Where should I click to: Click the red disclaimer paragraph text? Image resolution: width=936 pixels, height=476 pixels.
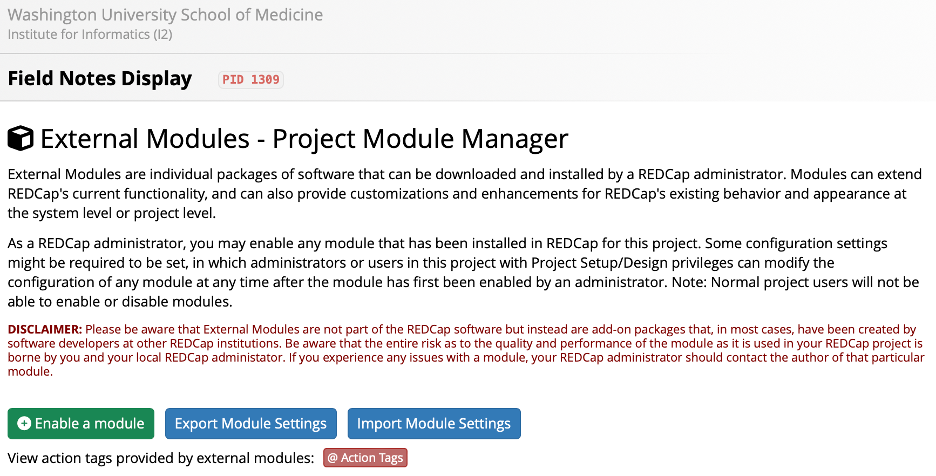tap(466, 351)
